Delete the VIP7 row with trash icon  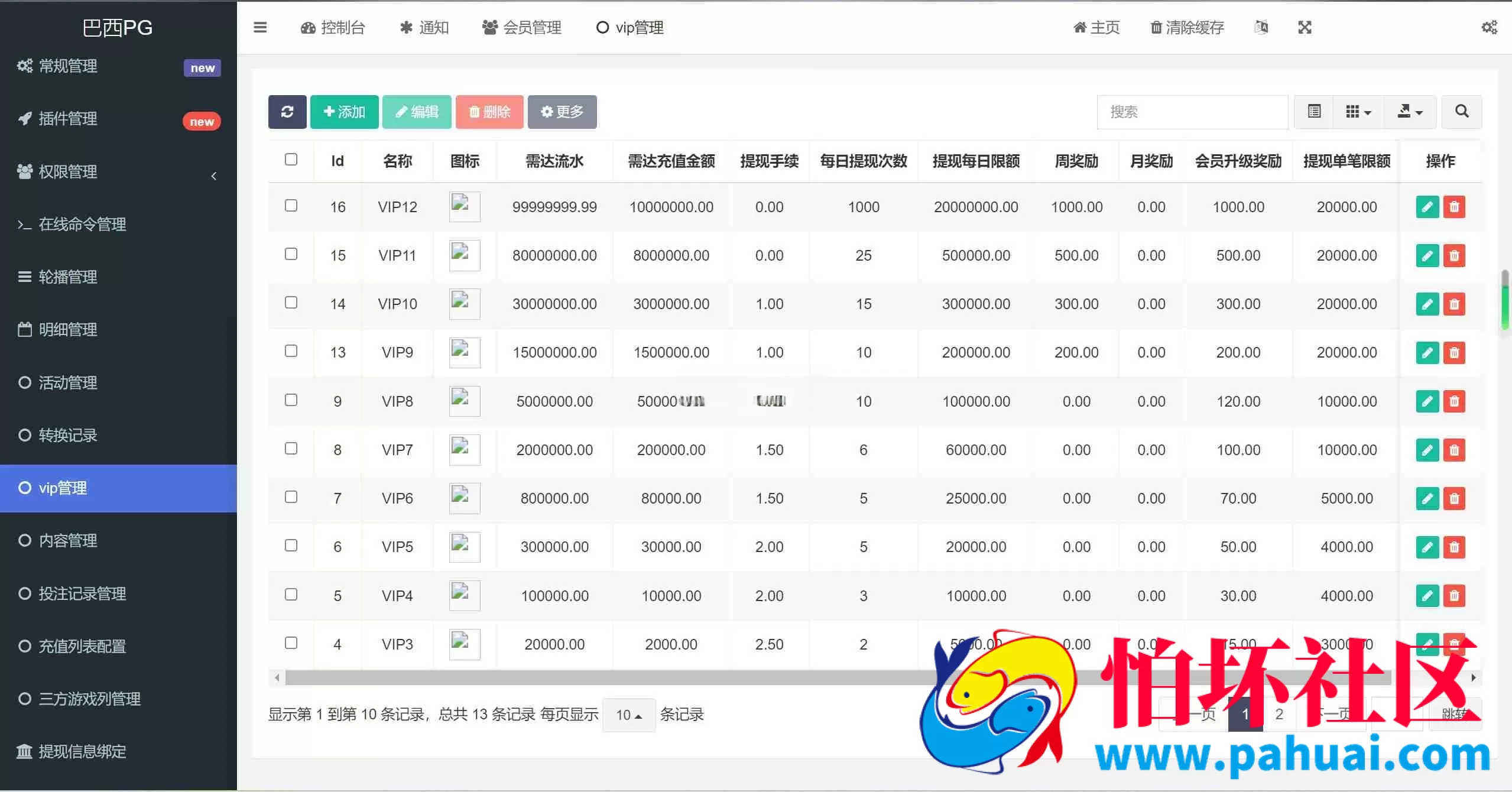click(1455, 450)
